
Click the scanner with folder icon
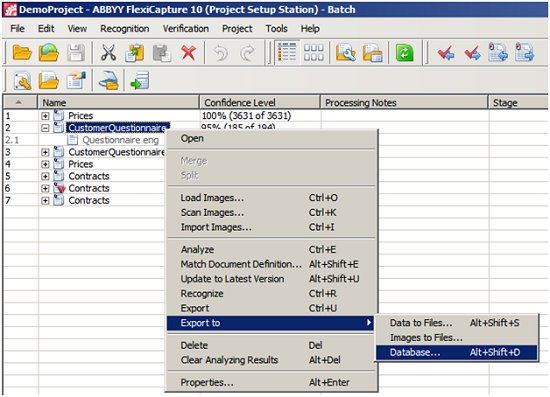pyautogui.click(x=108, y=81)
